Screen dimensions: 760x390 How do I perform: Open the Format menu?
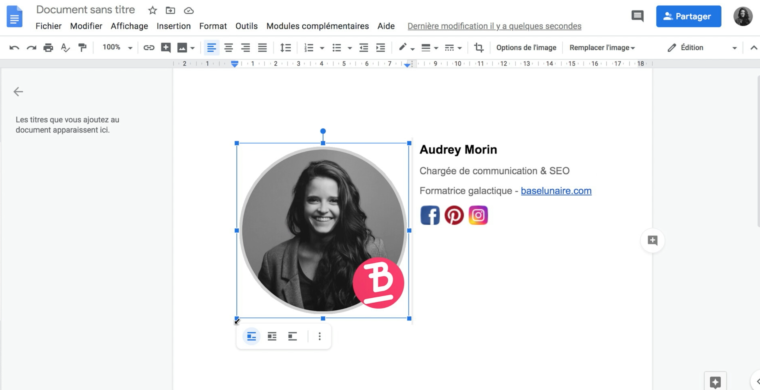(x=213, y=26)
